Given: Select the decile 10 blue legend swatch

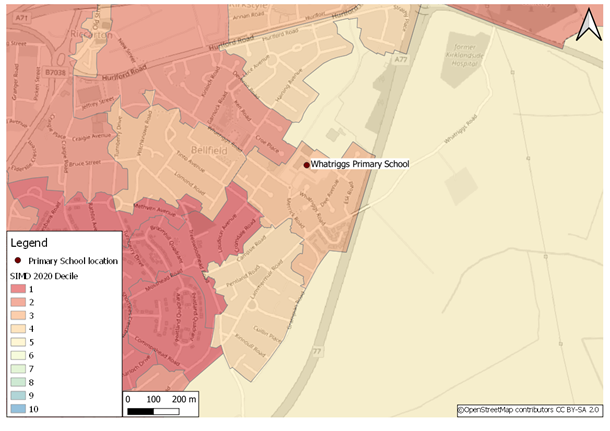Looking at the screenshot, I should click(x=19, y=409).
